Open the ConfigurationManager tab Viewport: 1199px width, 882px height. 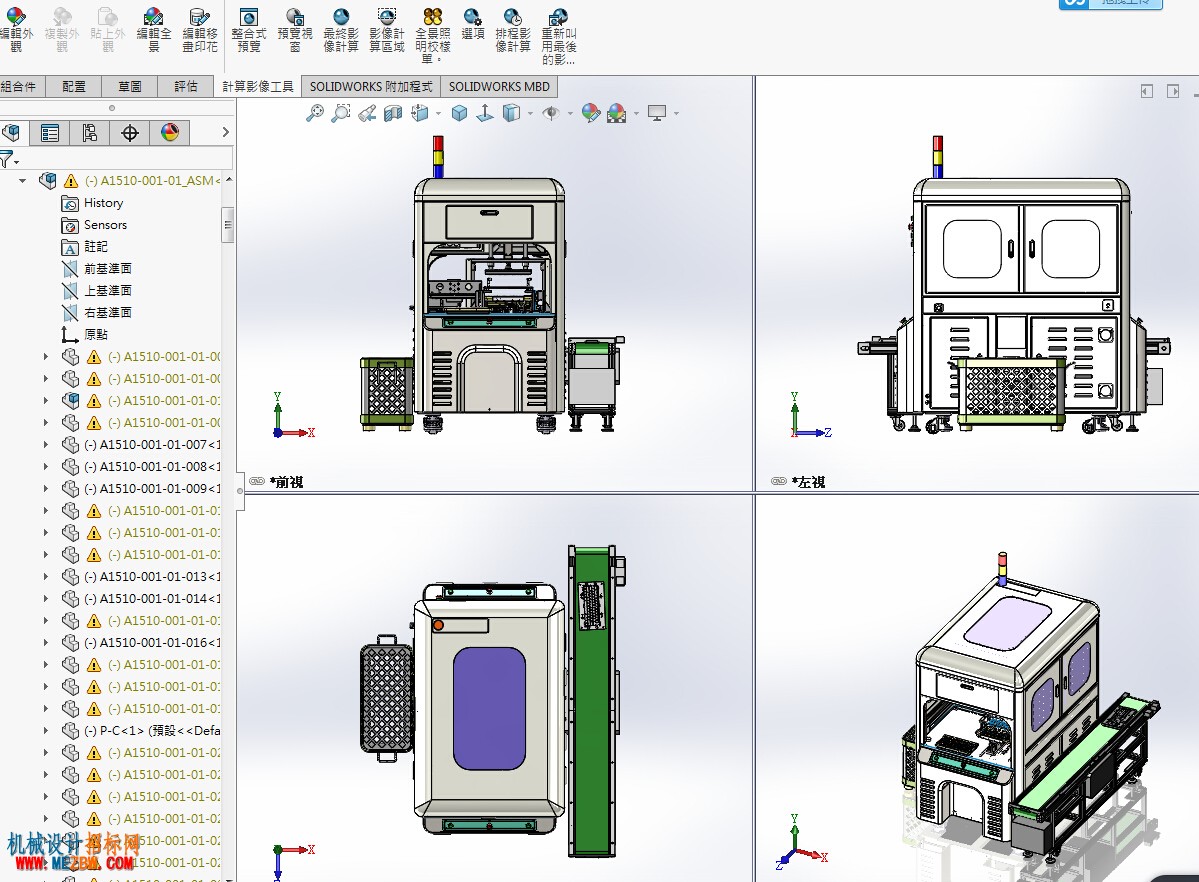tap(89, 133)
